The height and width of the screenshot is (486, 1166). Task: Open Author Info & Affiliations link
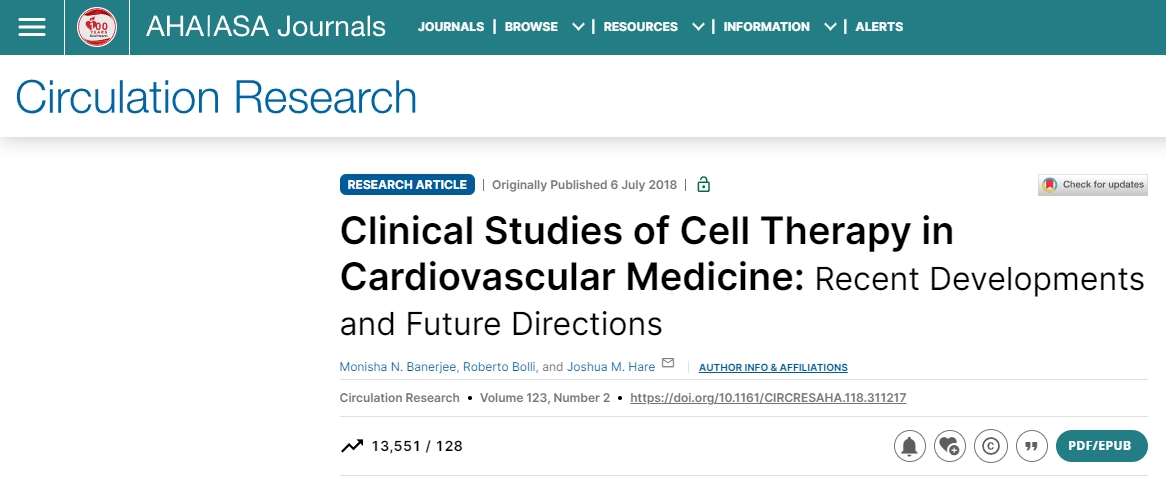pyautogui.click(x=773, y=368)
